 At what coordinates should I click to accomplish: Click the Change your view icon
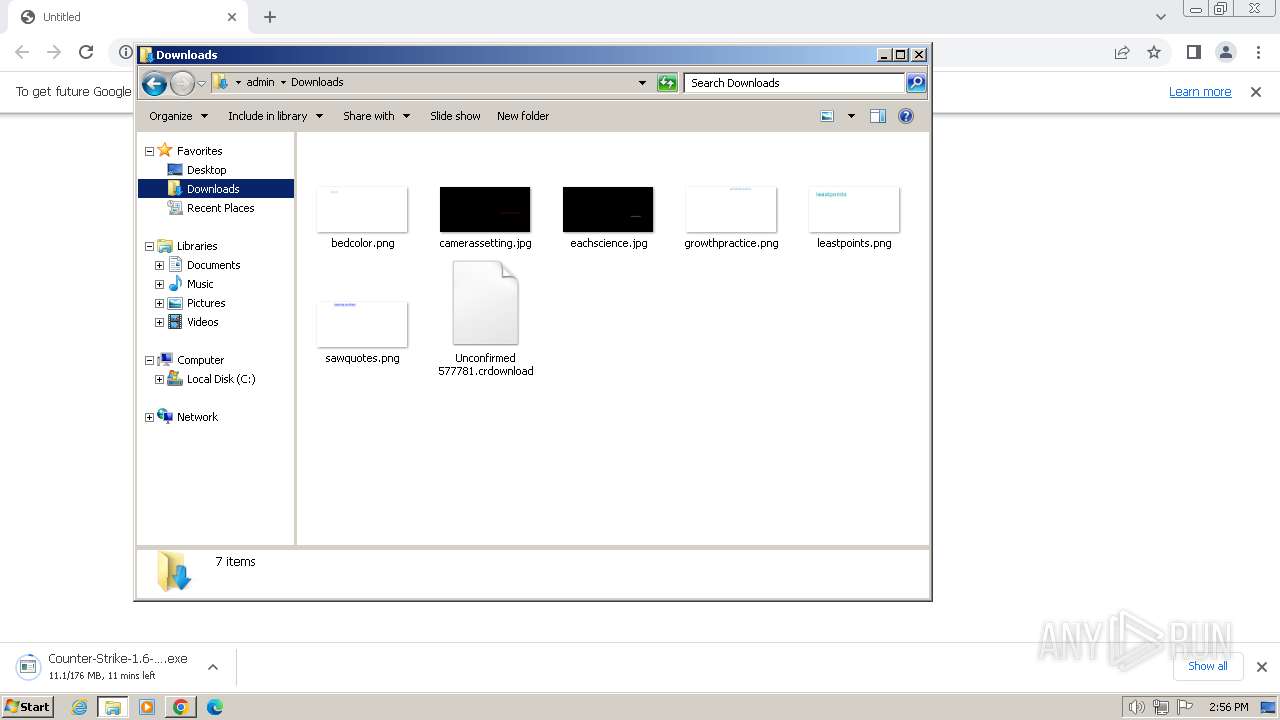[827, 116]
